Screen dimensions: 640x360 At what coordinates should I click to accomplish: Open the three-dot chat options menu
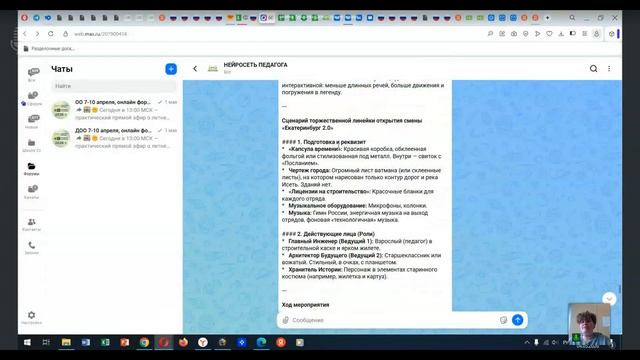coord(609,69)
